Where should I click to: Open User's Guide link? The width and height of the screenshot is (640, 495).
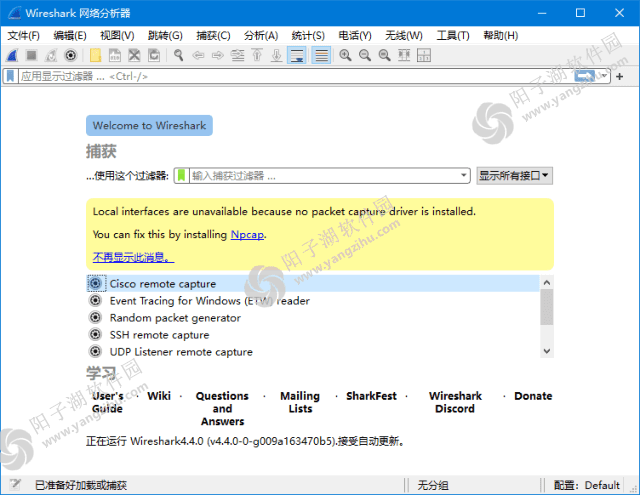pos(107,402)
